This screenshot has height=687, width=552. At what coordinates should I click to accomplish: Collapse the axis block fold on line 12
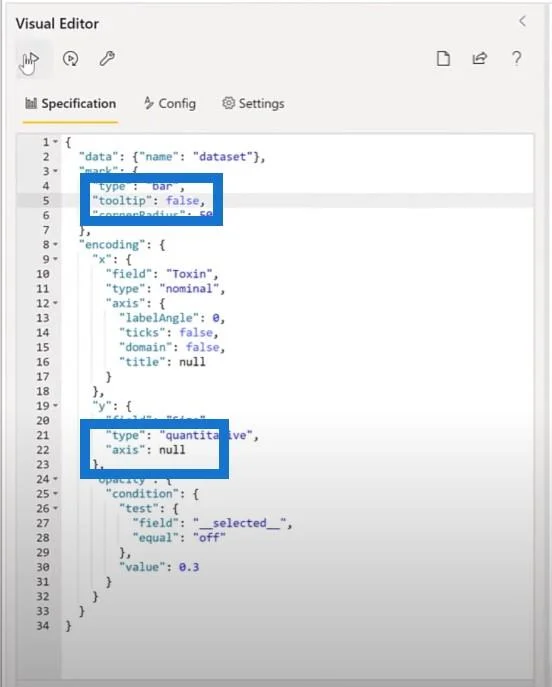pyautogui.click(x=56, y=303)
